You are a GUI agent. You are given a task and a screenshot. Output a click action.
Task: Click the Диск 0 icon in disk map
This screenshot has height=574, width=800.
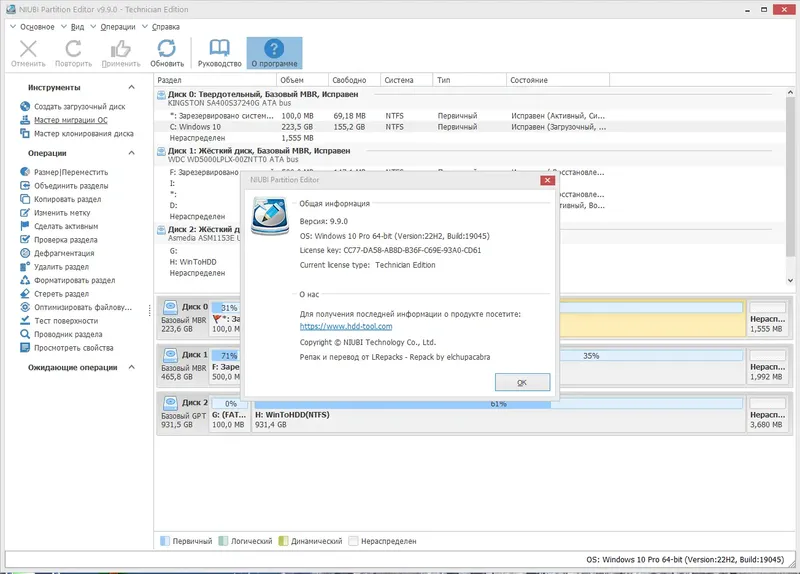click(x=170, y=307)
